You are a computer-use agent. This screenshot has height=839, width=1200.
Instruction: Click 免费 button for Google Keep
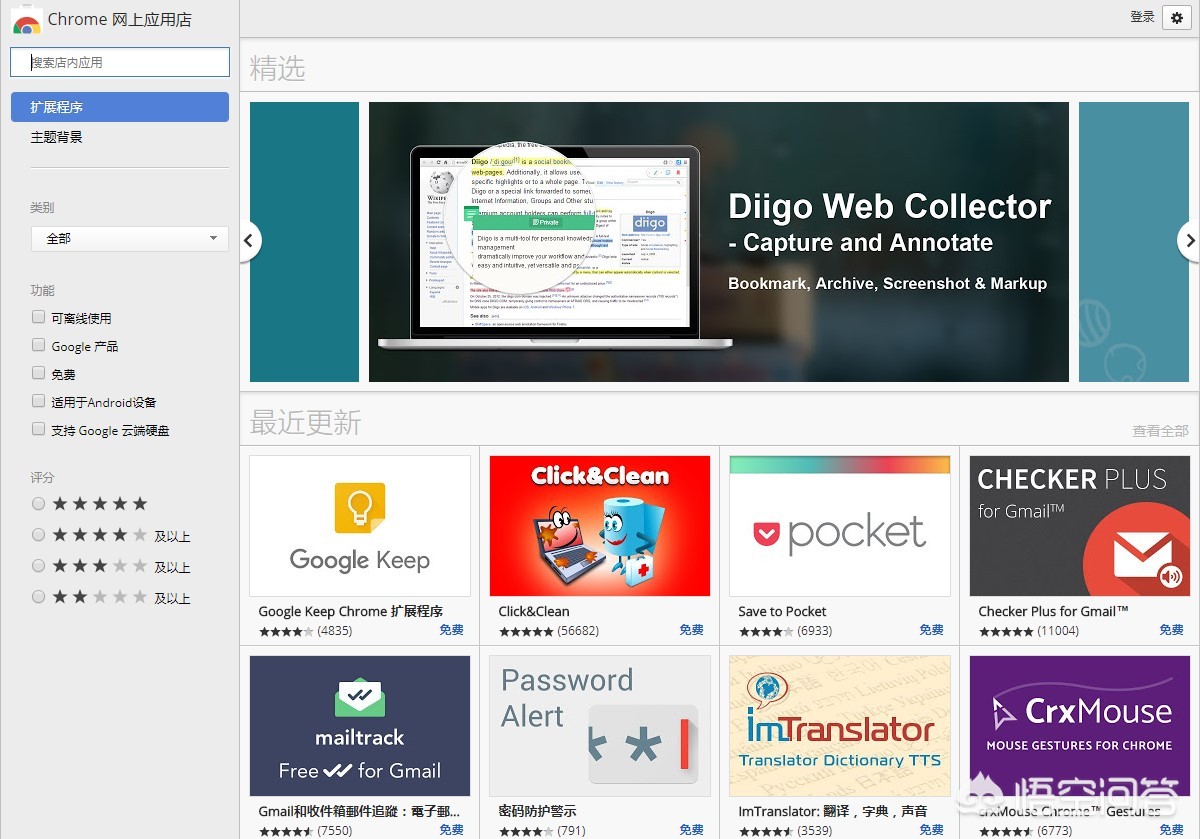pyautogui.click(x=451, y=630)
